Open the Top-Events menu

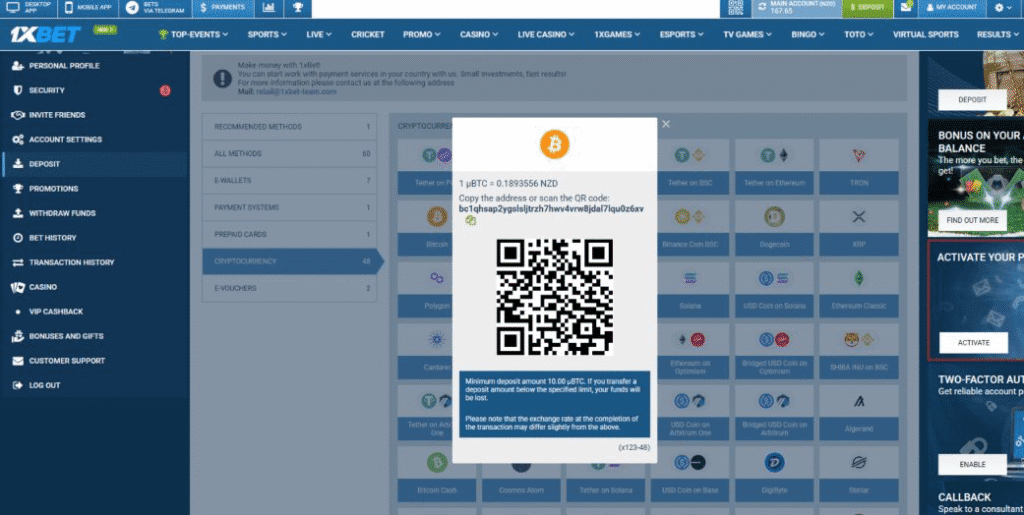[x=194, y=34]
